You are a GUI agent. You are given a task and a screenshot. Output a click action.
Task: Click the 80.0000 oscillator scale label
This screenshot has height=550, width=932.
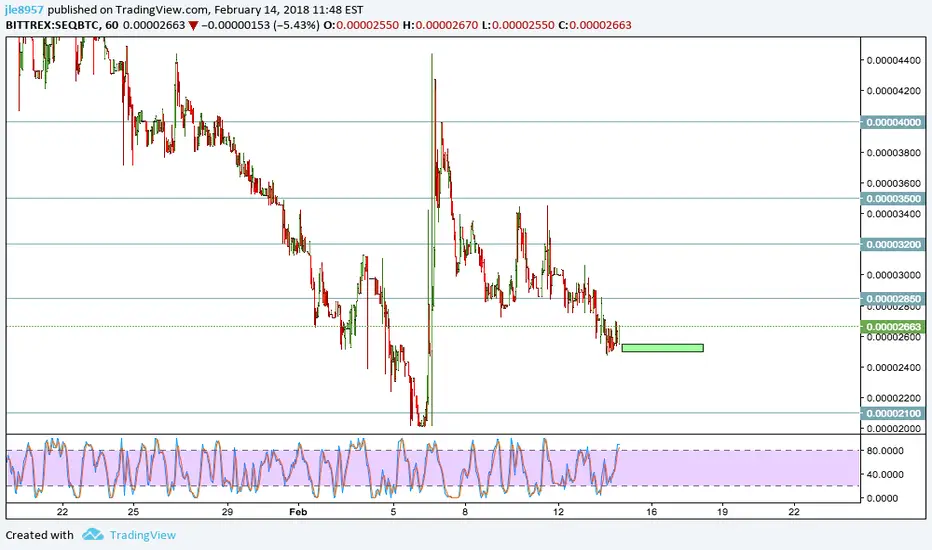tap(885, 451)
